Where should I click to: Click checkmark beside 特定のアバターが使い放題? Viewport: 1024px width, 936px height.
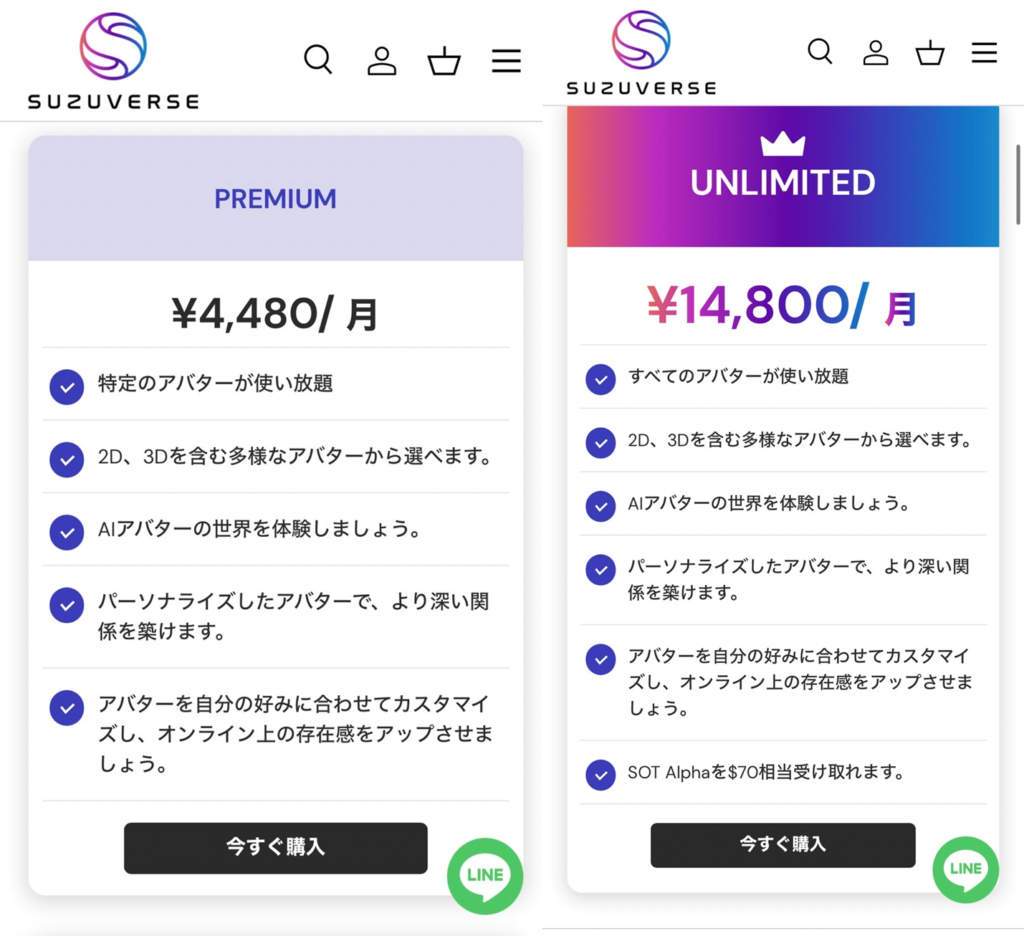66,386
